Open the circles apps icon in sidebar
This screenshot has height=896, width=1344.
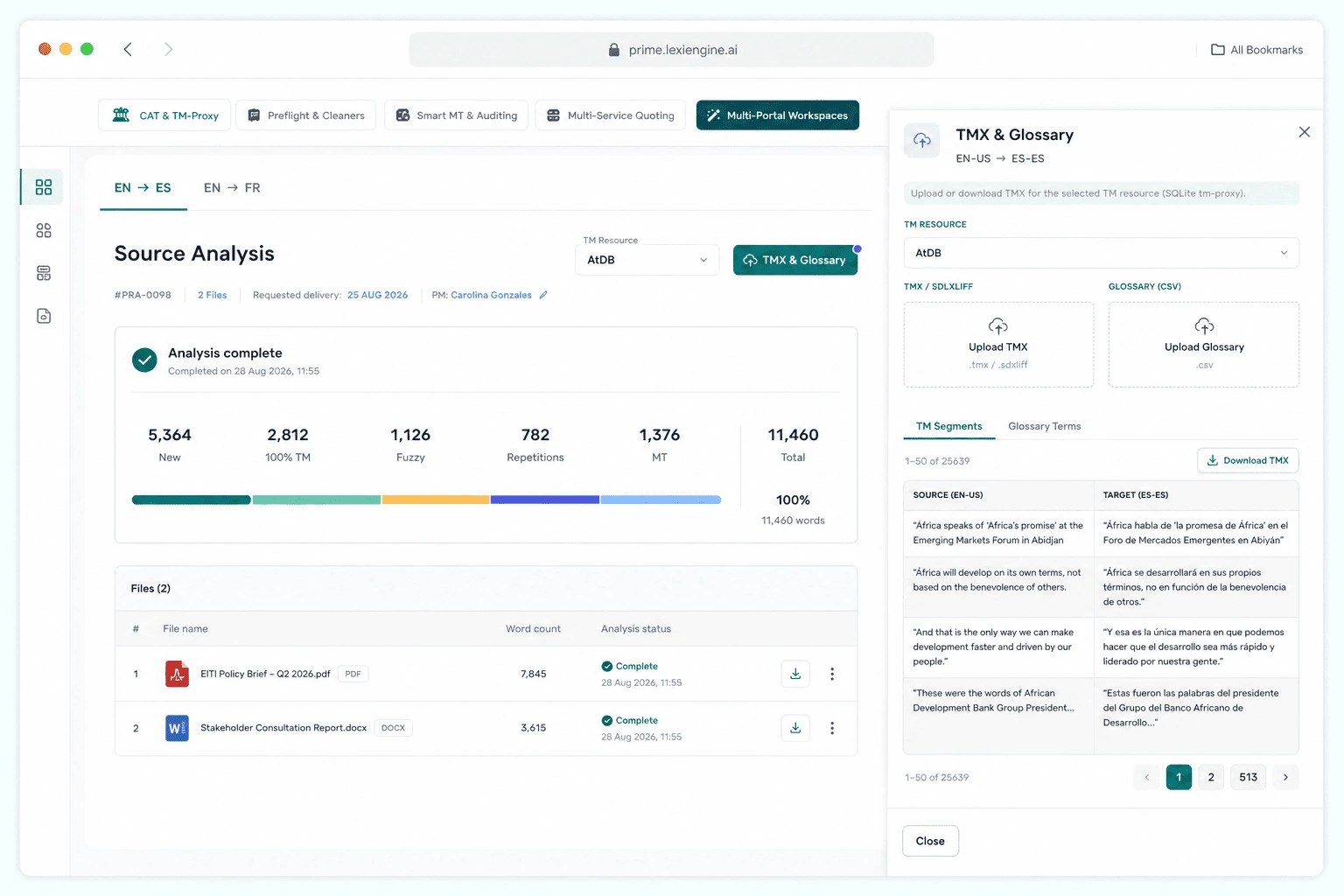coord(43,230)
